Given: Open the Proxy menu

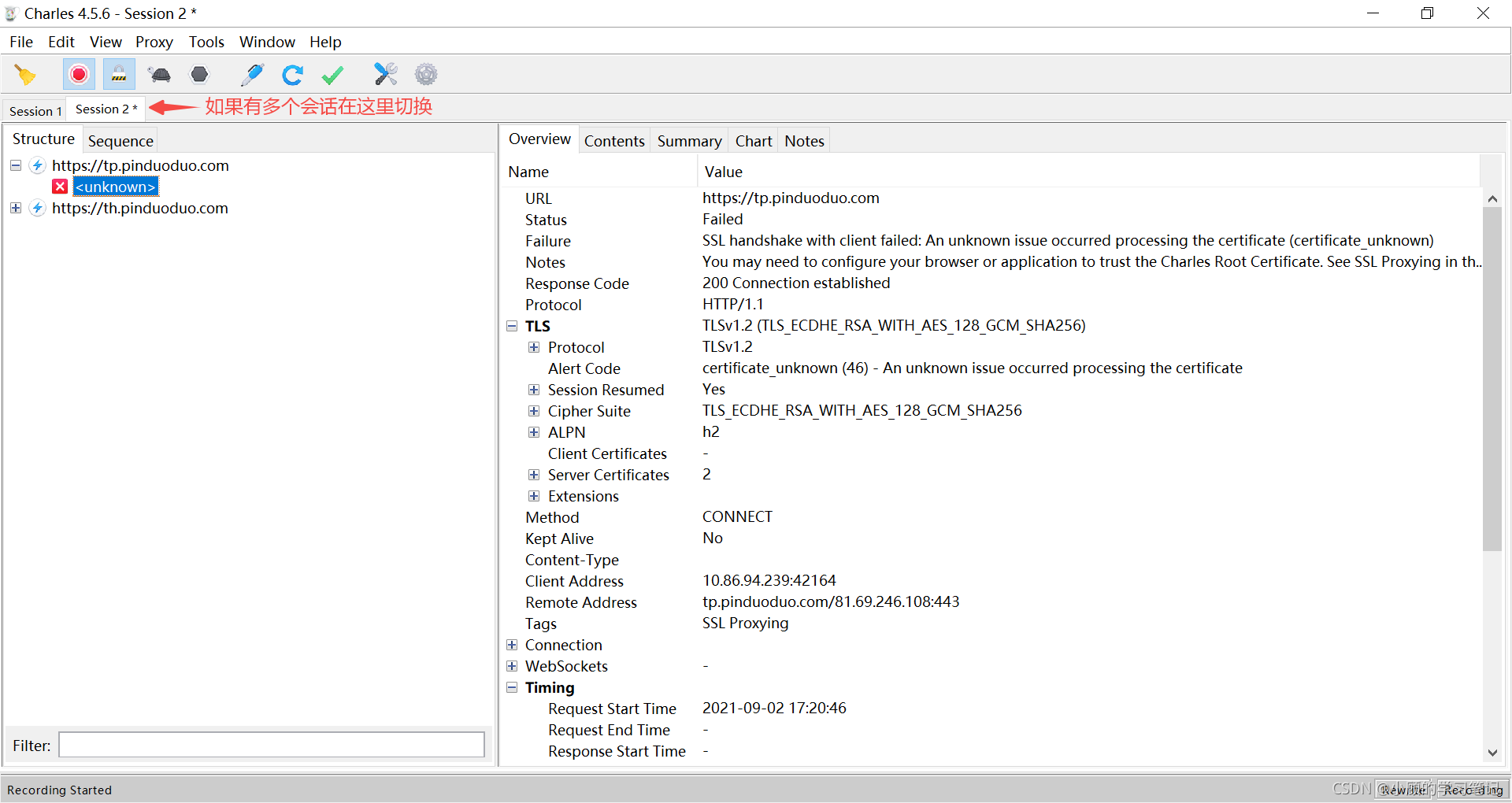Looking at the screenshot, I should coord(154,42).
